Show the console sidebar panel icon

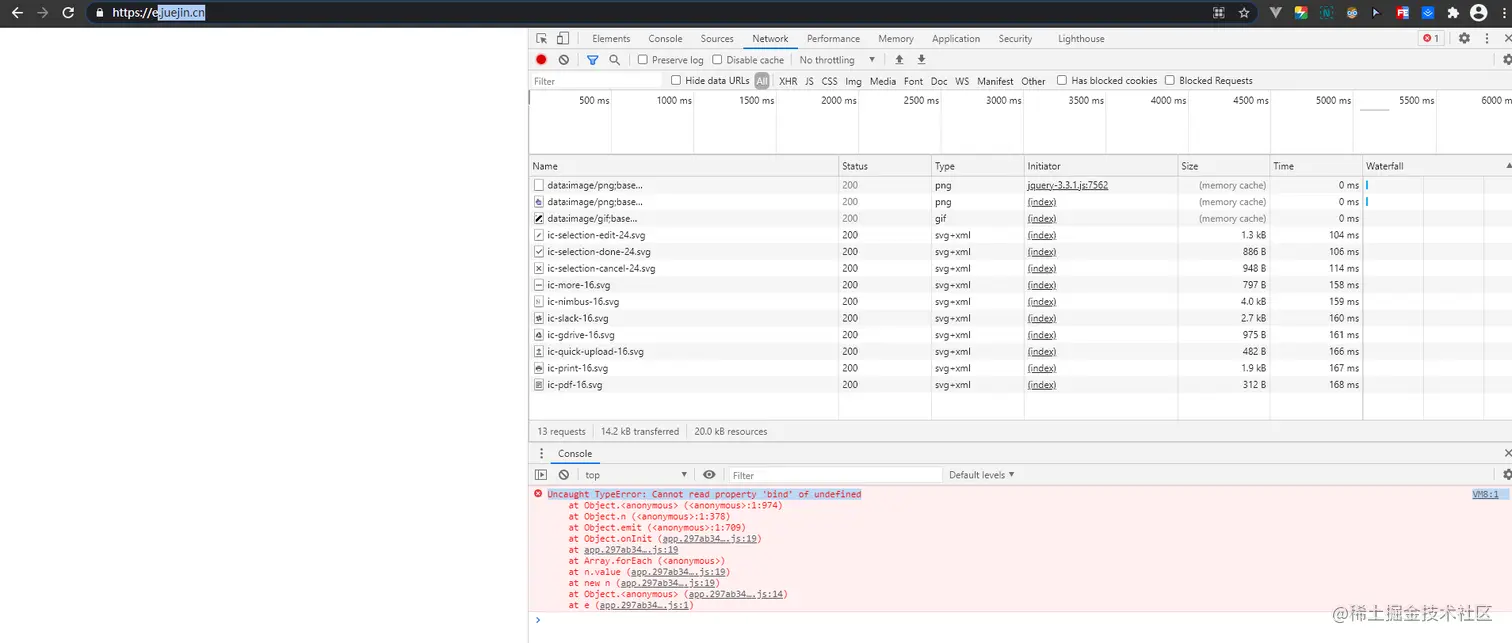pyautogui.click(x=541, y=475)
